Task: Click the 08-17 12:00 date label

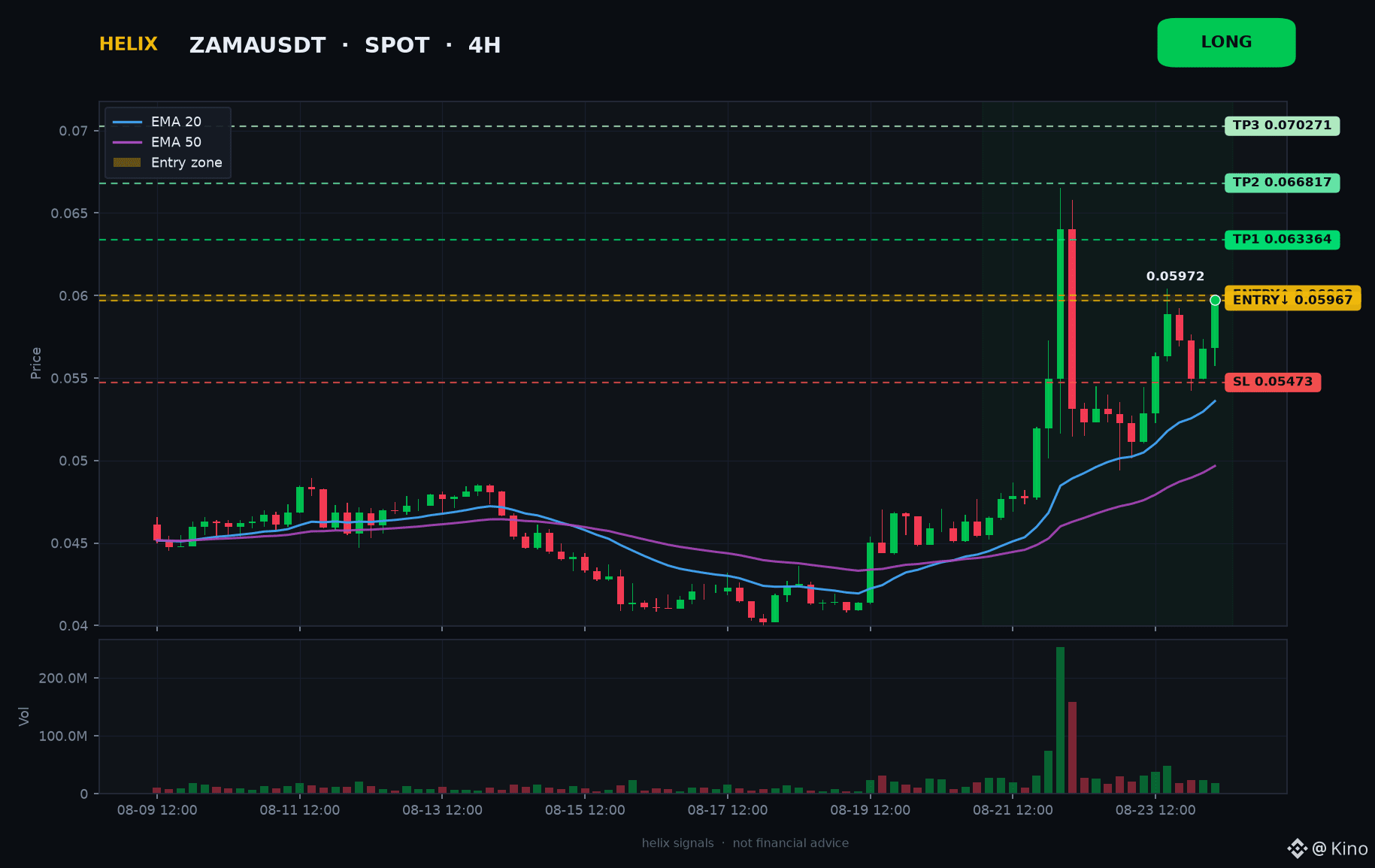Action: (x=728, y=810)
